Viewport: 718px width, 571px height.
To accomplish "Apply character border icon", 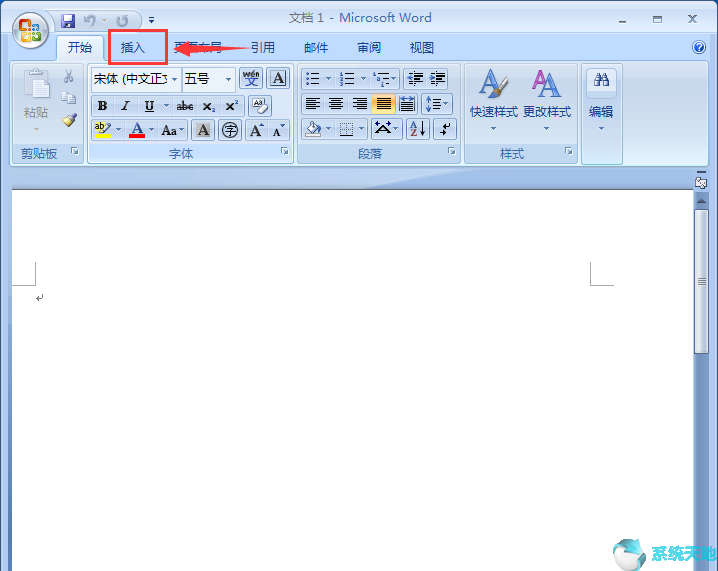I will coord(278,78).
